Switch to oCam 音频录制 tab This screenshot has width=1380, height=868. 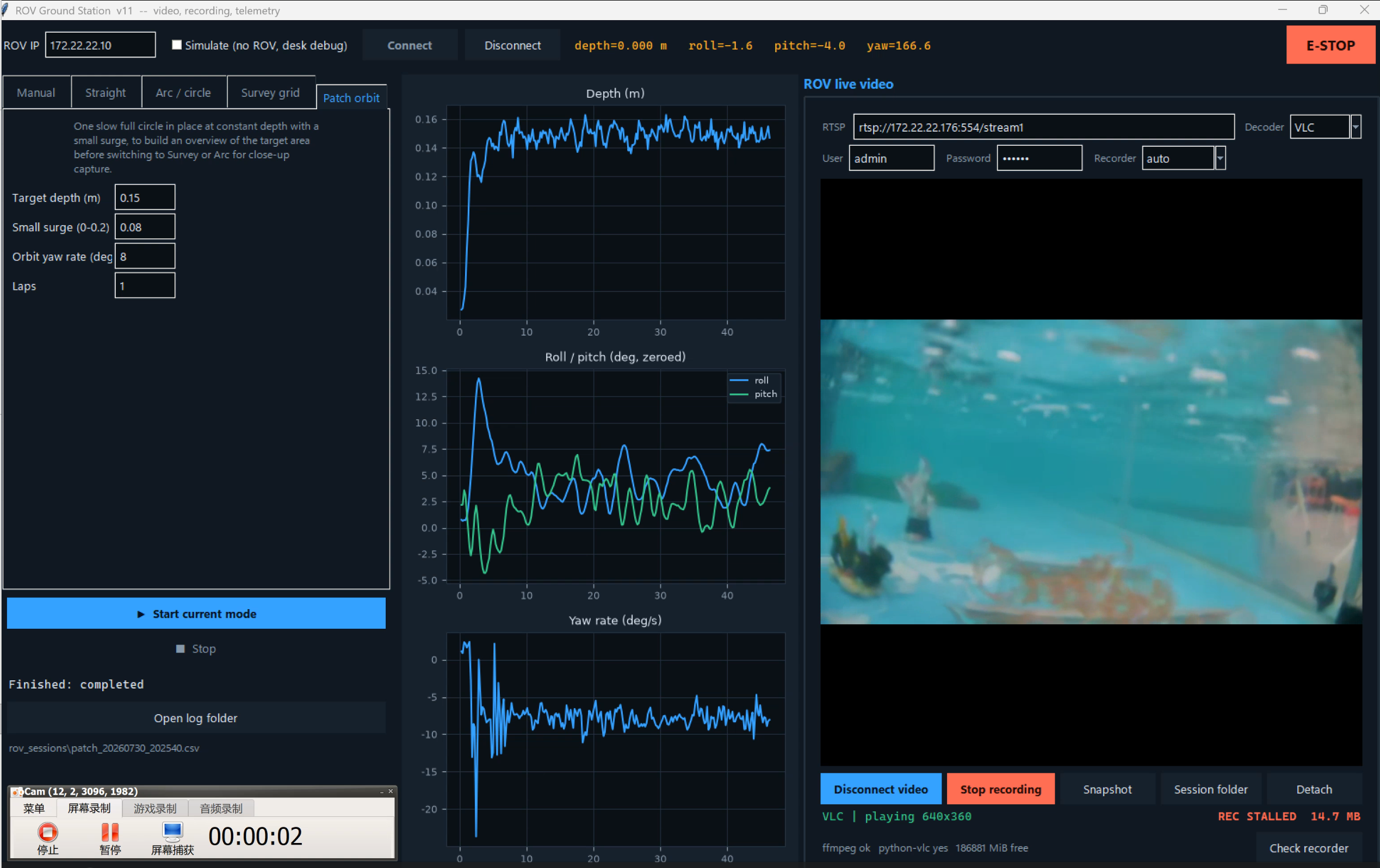coord(221,808)
